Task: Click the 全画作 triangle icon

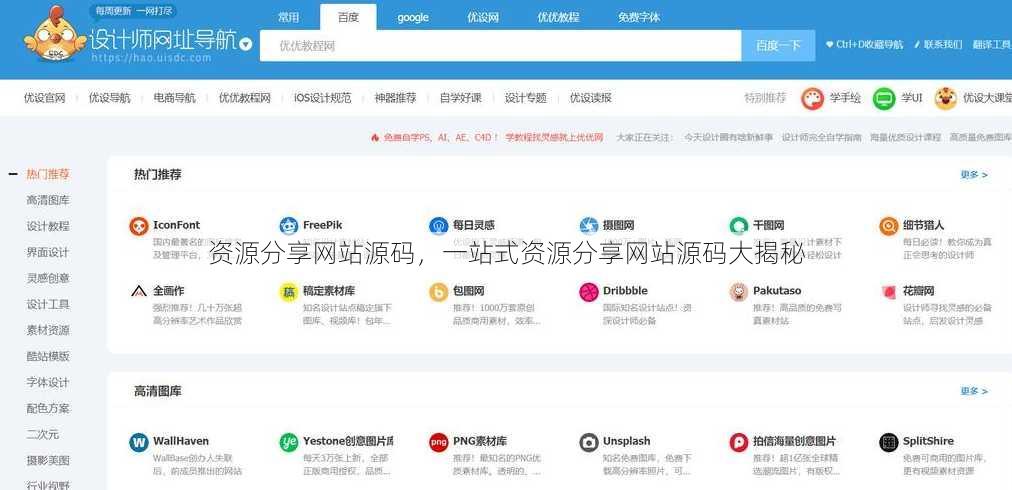Action: click(139, 292)
